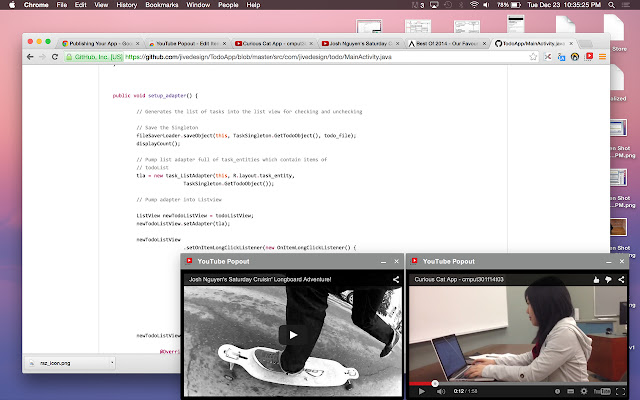Viewport: 640px width, 400px height.
Task: Open Notification Center icon
Action: coord(626,5)
